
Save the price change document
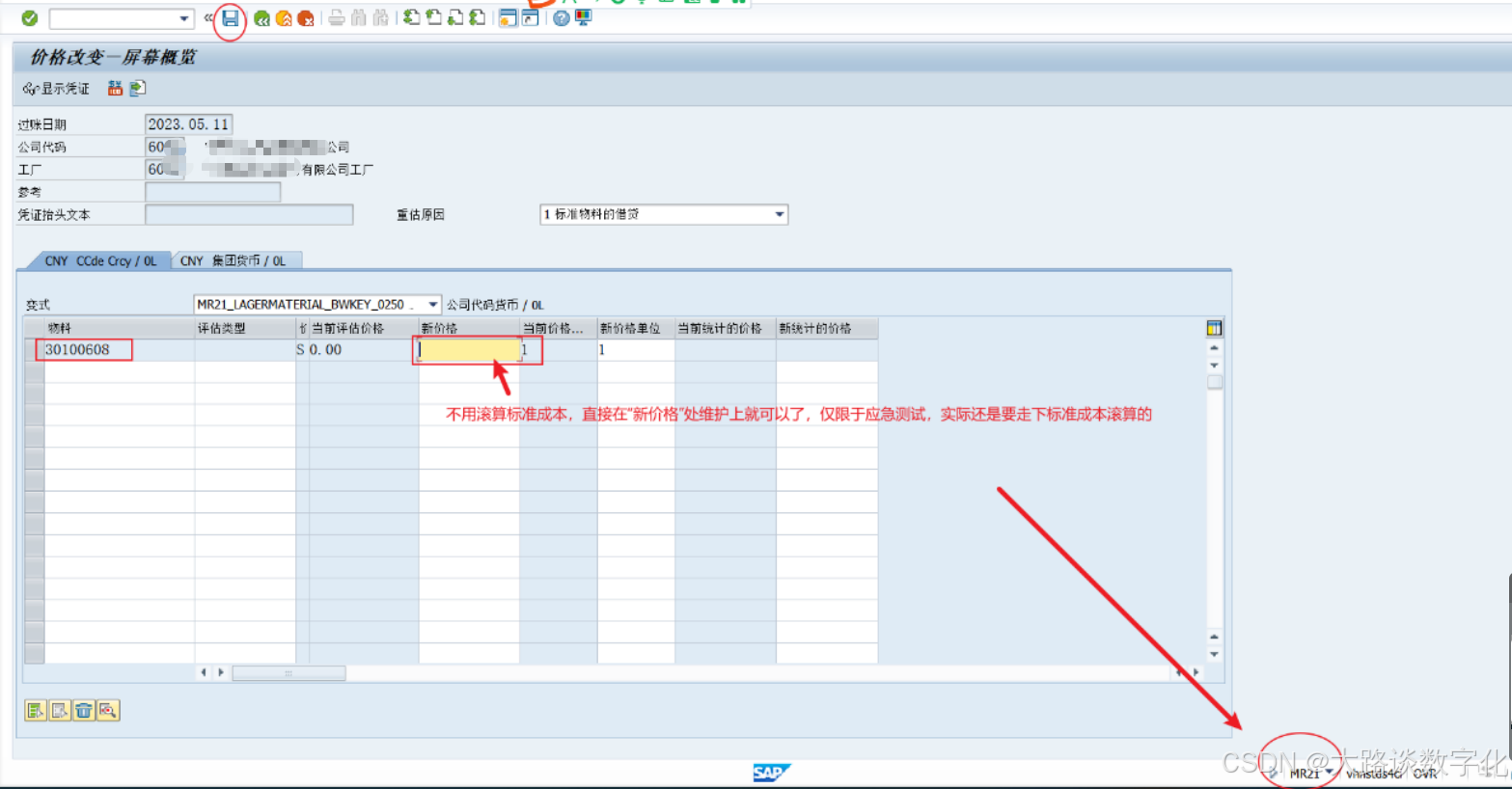[232, 17]
